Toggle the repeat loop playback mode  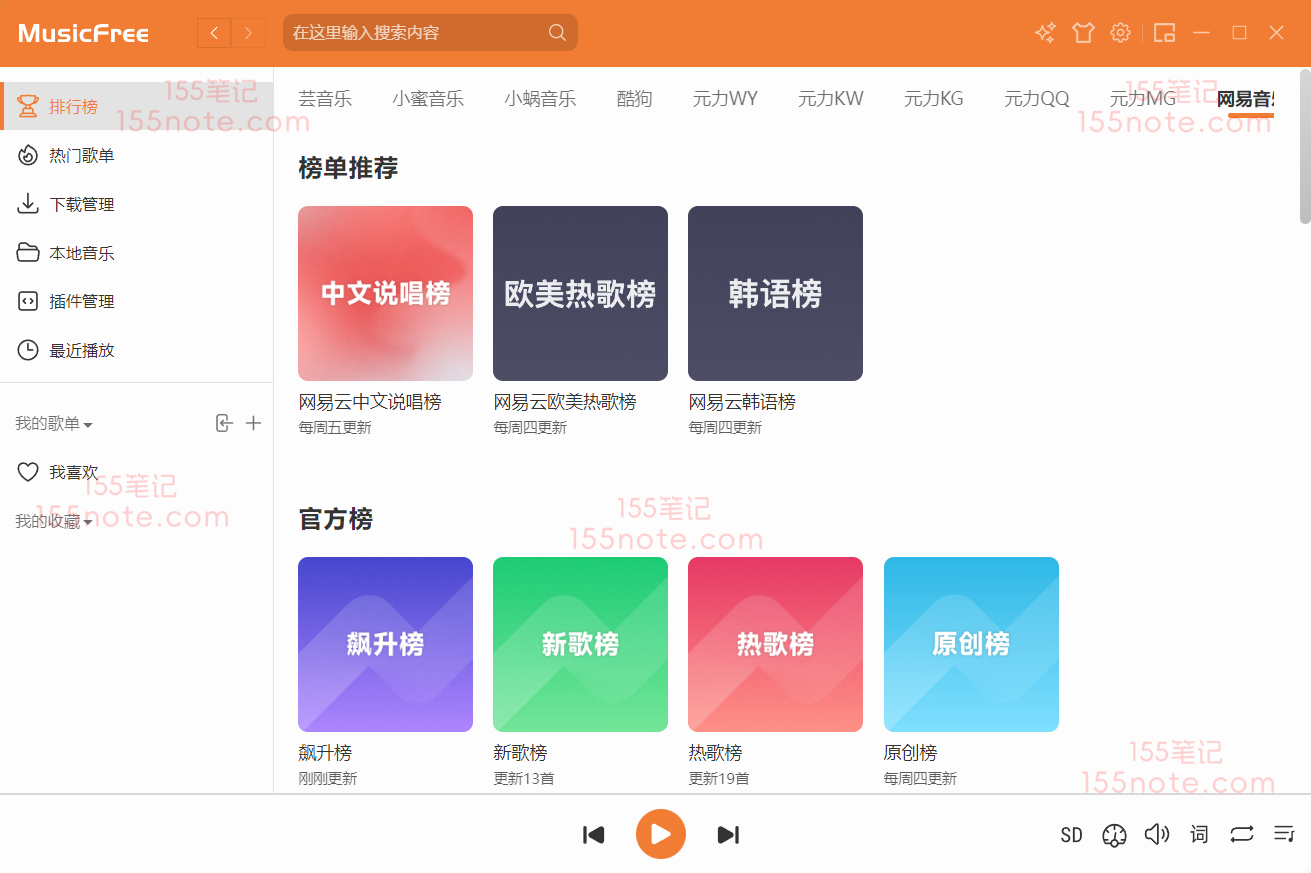click(1241, 834)
